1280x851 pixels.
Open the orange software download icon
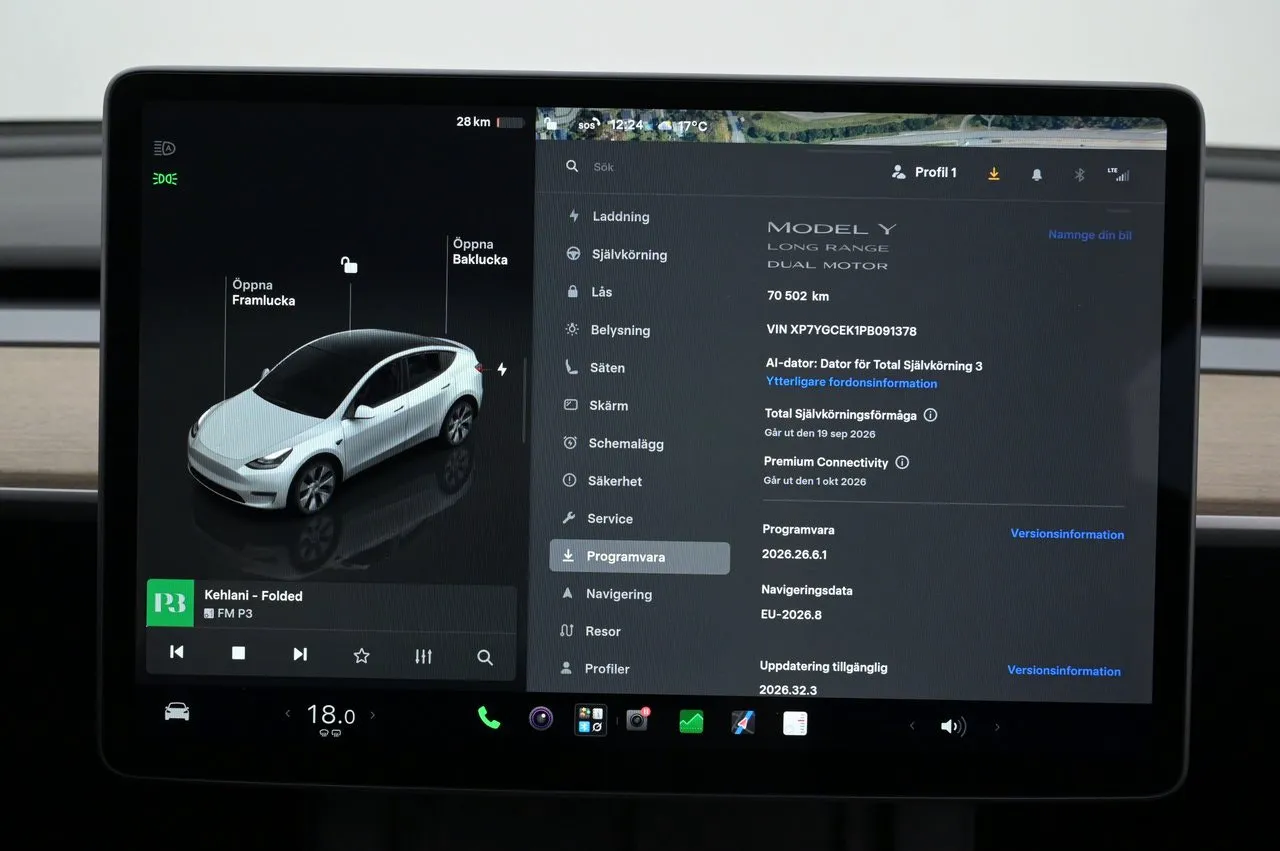tap(994, 173)
